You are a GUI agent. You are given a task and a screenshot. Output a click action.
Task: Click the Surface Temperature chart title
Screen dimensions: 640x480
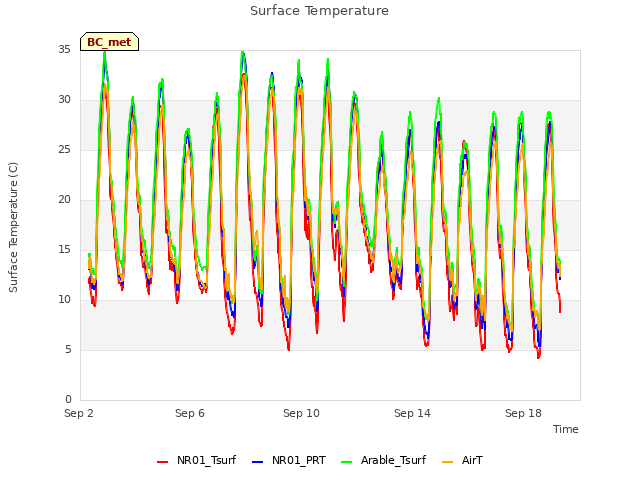[320, 11]
